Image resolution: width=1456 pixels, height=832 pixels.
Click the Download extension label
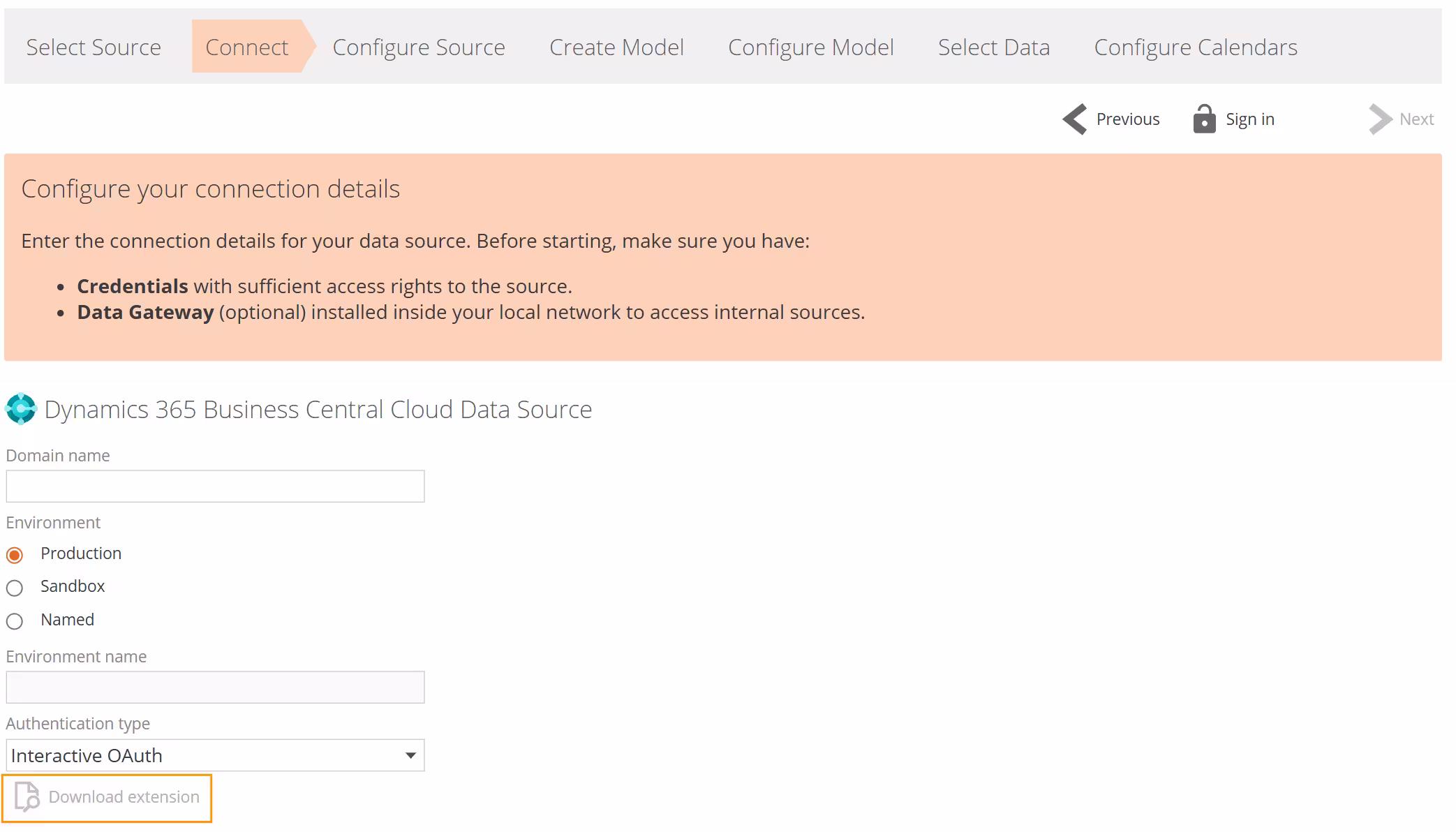[124, 797]
